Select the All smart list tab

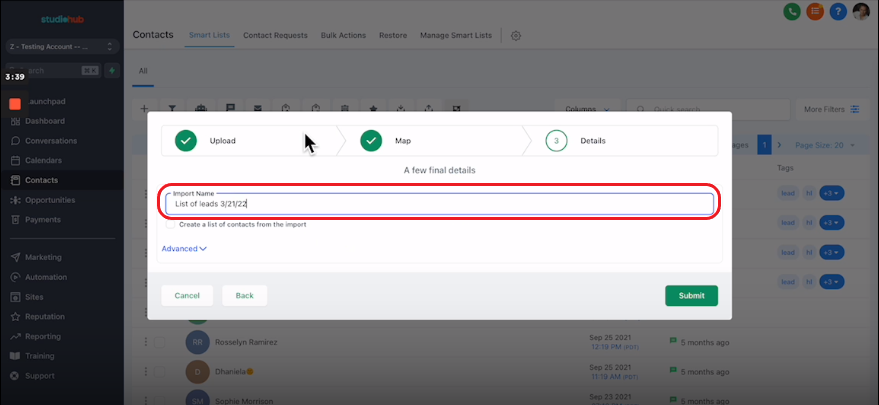(143, 71)
